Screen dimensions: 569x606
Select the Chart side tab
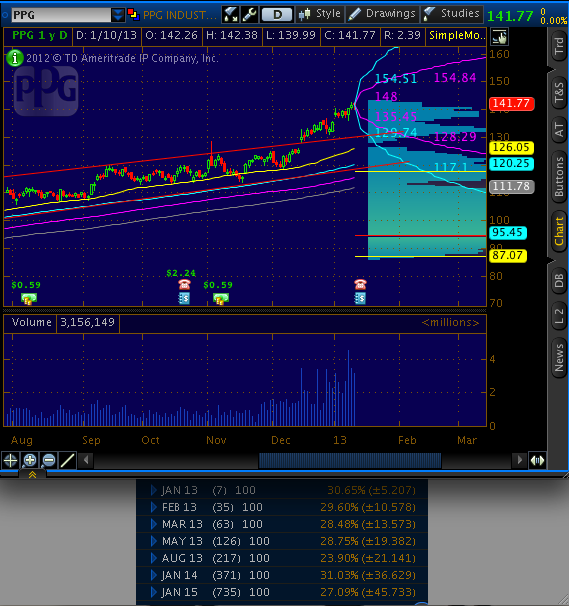coord(559,231)
